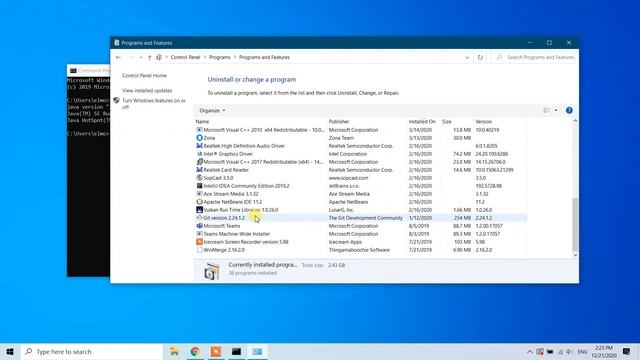Open the Control Panel Home link
Viewport: 640px width, 360px height.
coord(144,76)
